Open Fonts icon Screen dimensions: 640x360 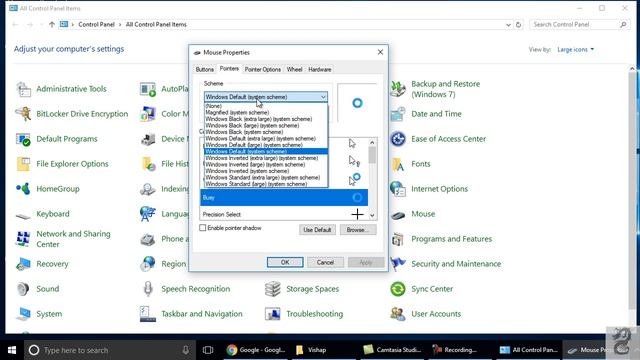click(398, 164)
